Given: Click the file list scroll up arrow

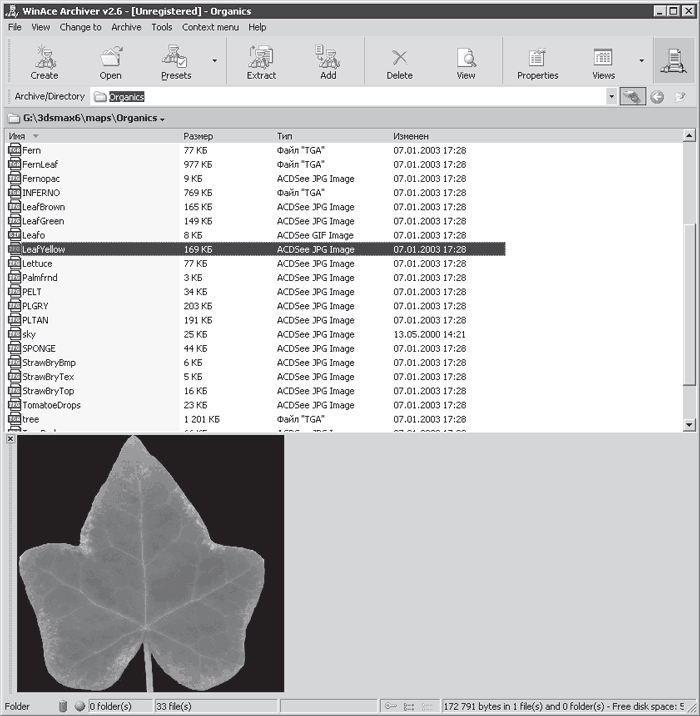Looking at the screenshot, I should click(x=689, y=136).
